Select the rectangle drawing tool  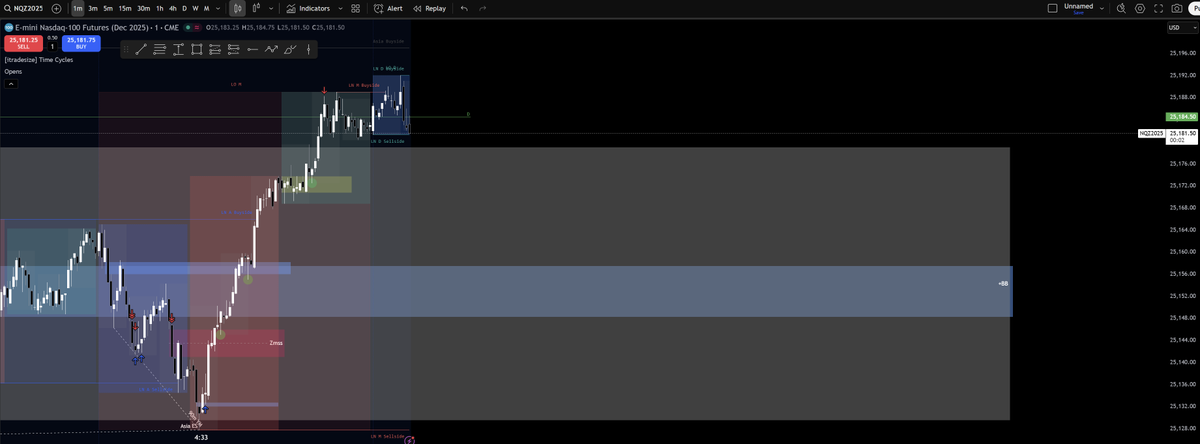click(x=197, y=49)
